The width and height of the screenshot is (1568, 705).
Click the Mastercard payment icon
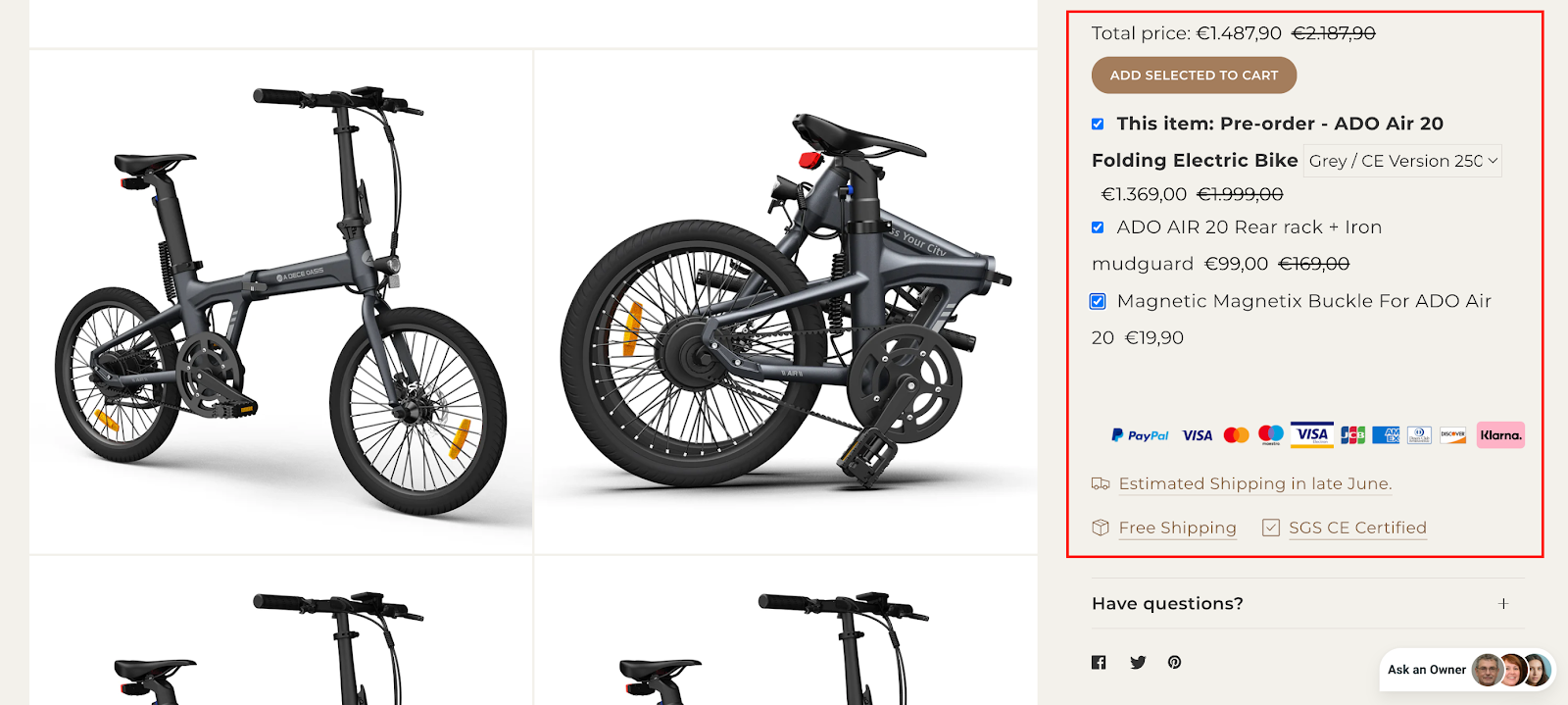click(x=1237, y=434)
